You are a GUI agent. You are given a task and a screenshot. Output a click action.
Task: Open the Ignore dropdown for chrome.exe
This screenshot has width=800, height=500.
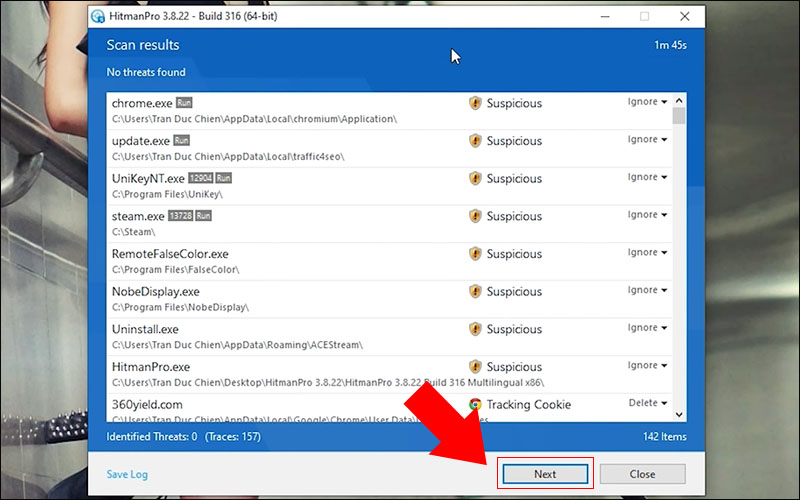pyautogui.click(x=647, y=102)
